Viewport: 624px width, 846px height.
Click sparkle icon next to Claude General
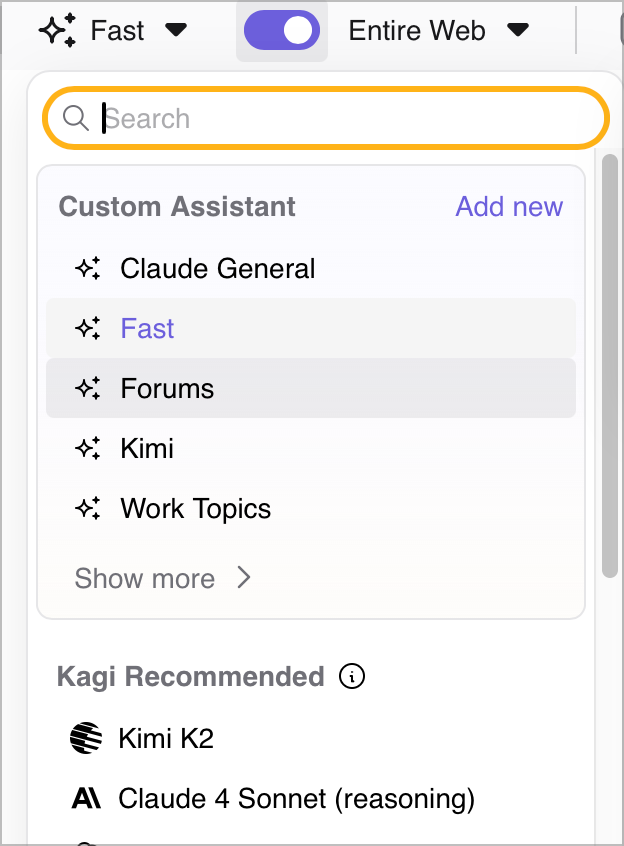[x=88, y=269]
